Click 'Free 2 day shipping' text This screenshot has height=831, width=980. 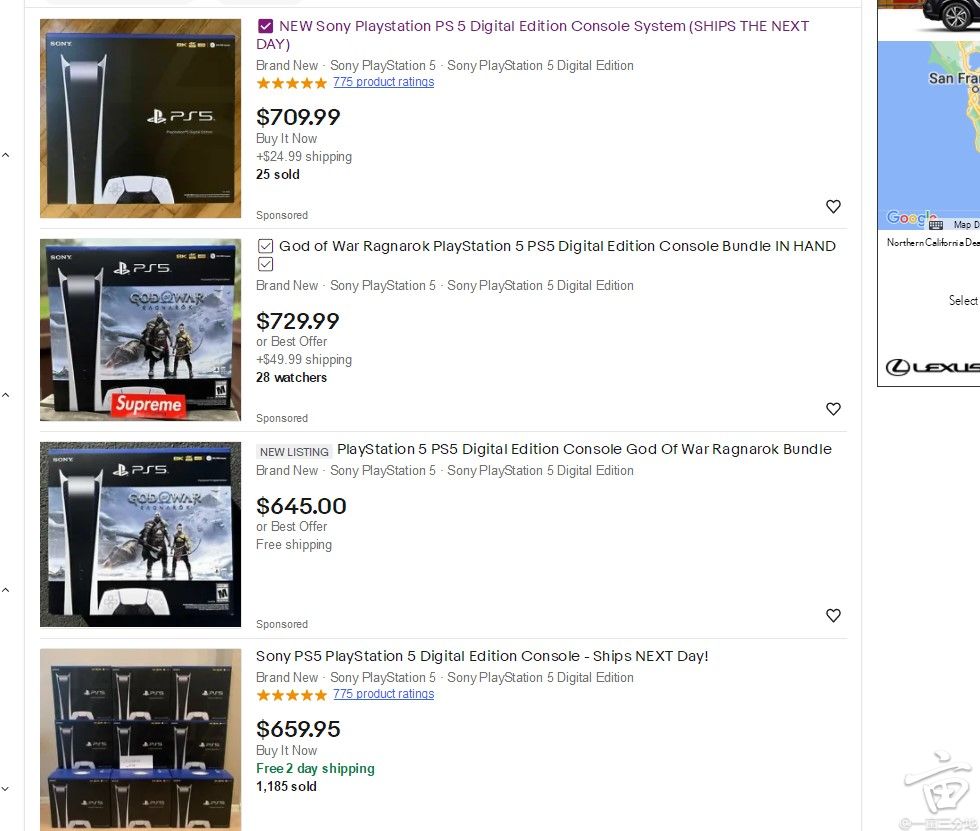pyautogui.click(x=315, y=769)
